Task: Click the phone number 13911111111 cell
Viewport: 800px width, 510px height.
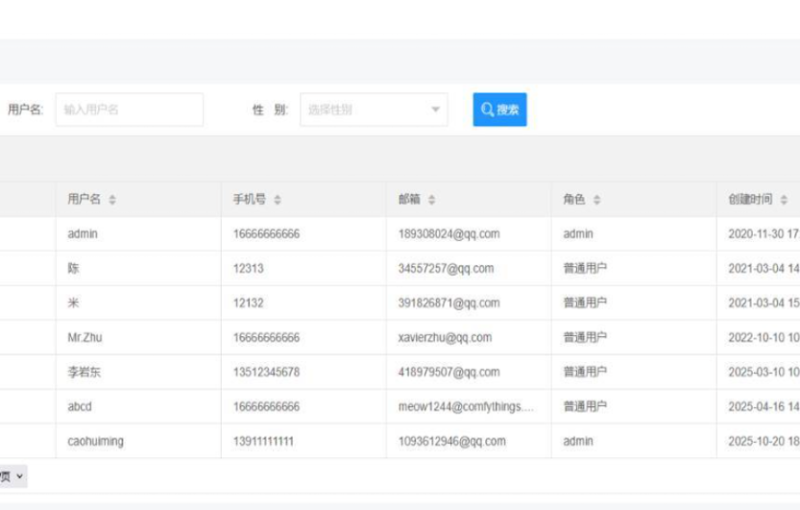Action: tap(266, 441)
